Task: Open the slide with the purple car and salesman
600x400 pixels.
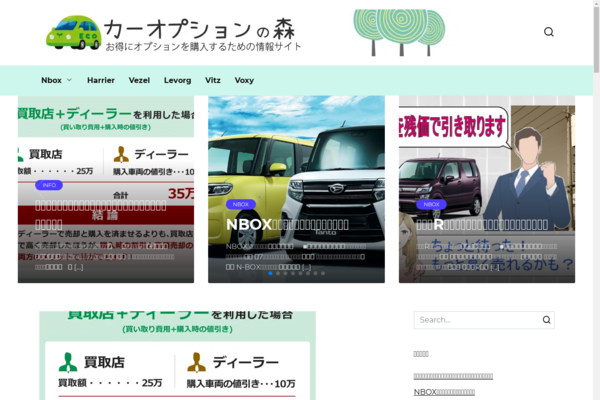Action: click(x=487, y=189)
